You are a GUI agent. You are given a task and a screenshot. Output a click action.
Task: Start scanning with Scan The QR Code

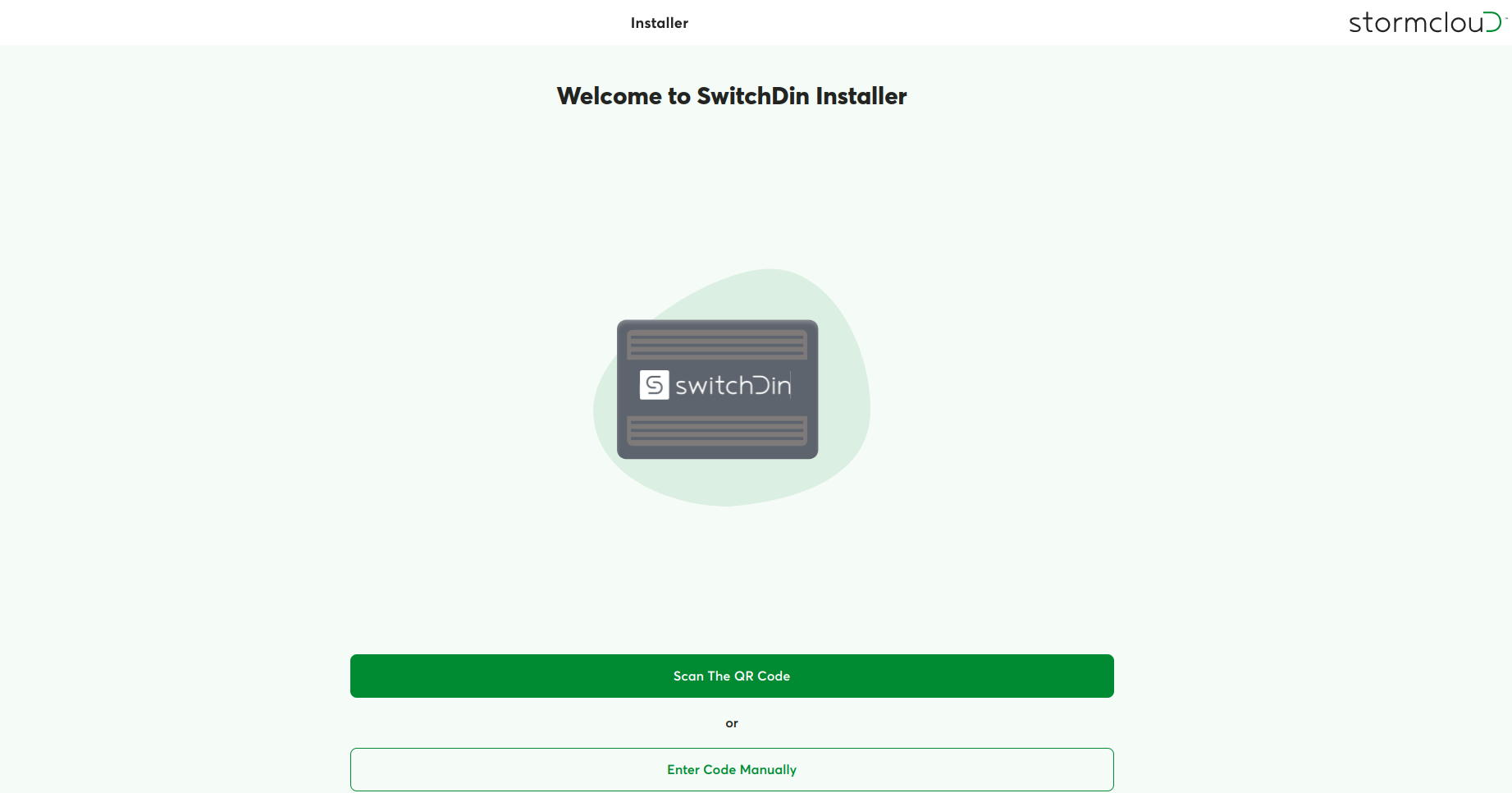click(732, 676)
